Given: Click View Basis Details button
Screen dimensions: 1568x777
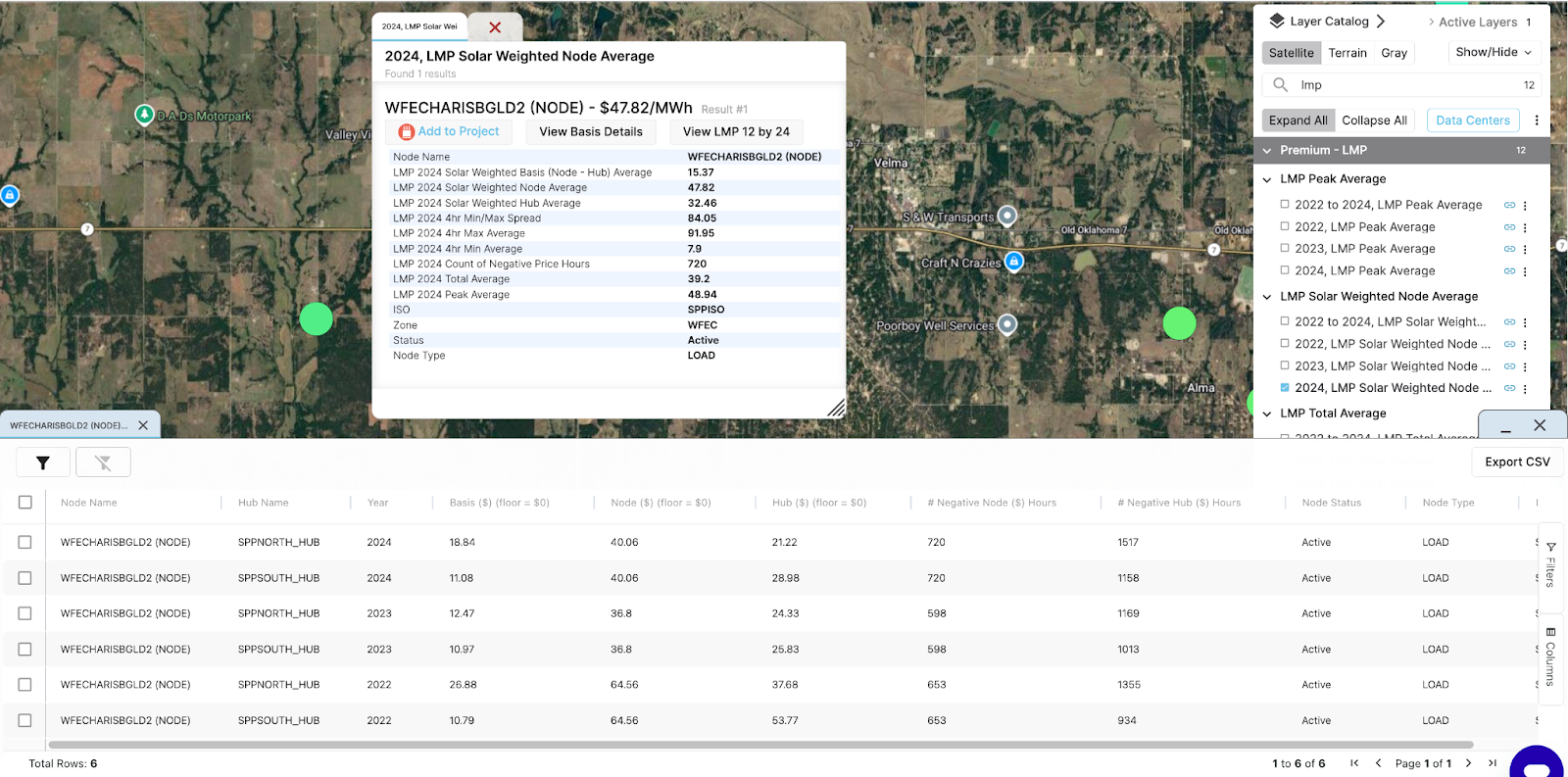Looking at the screenshot, I should click(591, 132).
